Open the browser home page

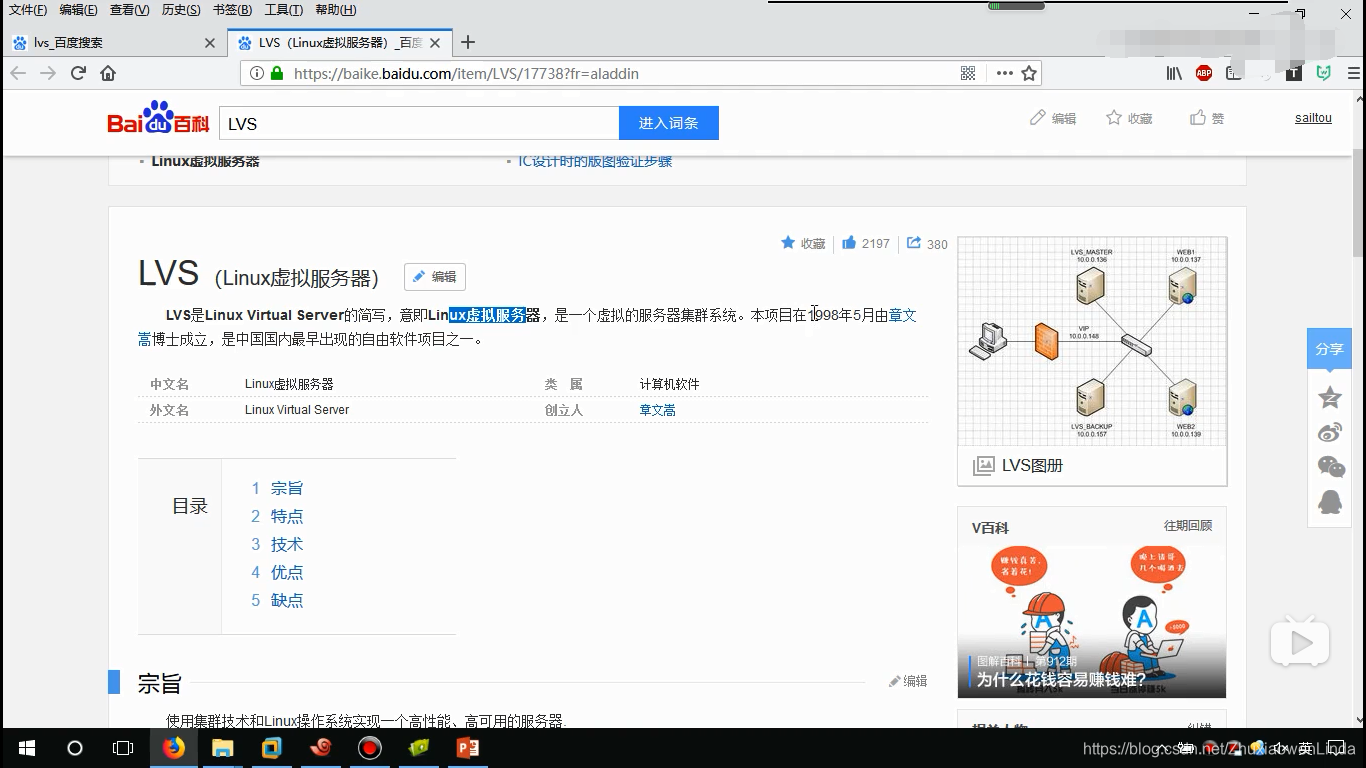[108, 73]
